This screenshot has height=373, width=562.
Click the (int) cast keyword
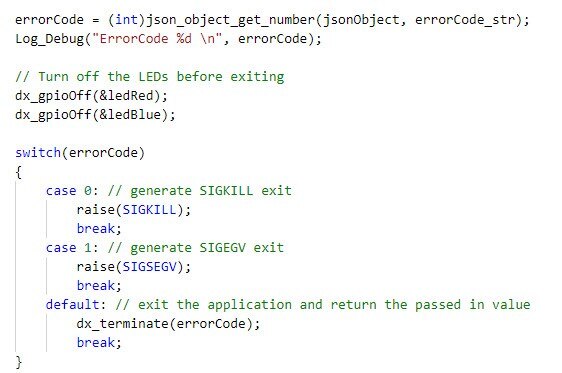tap(127, 20)
